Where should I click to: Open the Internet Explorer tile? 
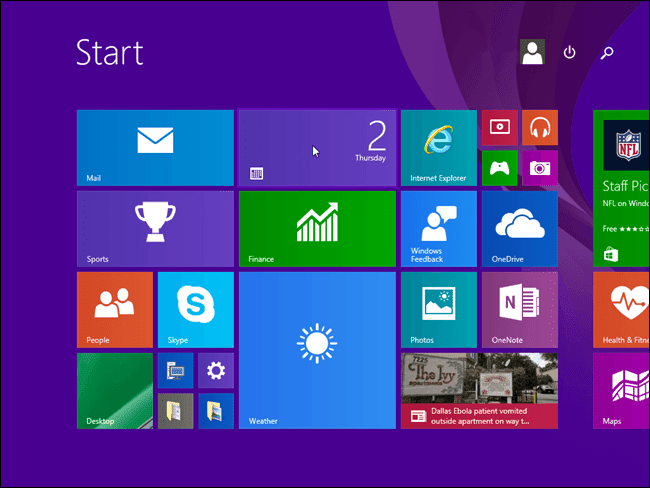tap(439, 148)
